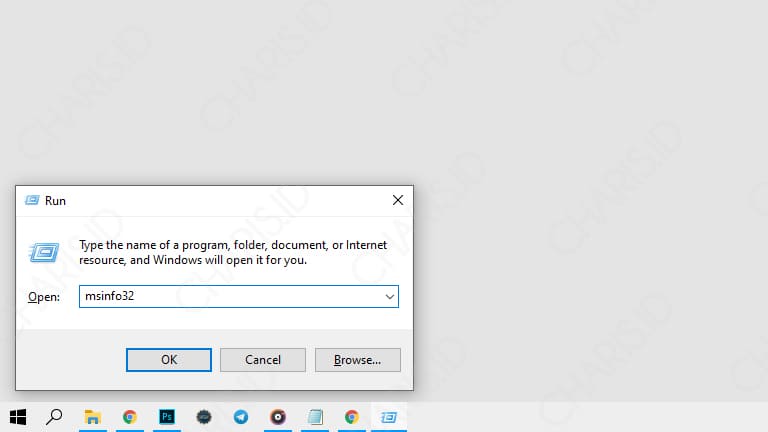
Task: Open the Chrome icon beside File Explorer
Action: pyautogui.click(x=129, y=417)
